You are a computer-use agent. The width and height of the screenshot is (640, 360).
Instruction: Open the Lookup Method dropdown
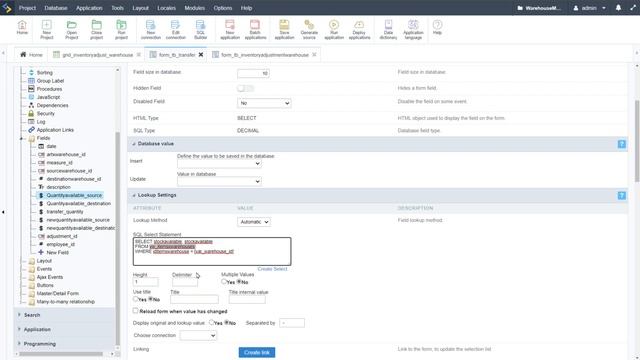253,222
